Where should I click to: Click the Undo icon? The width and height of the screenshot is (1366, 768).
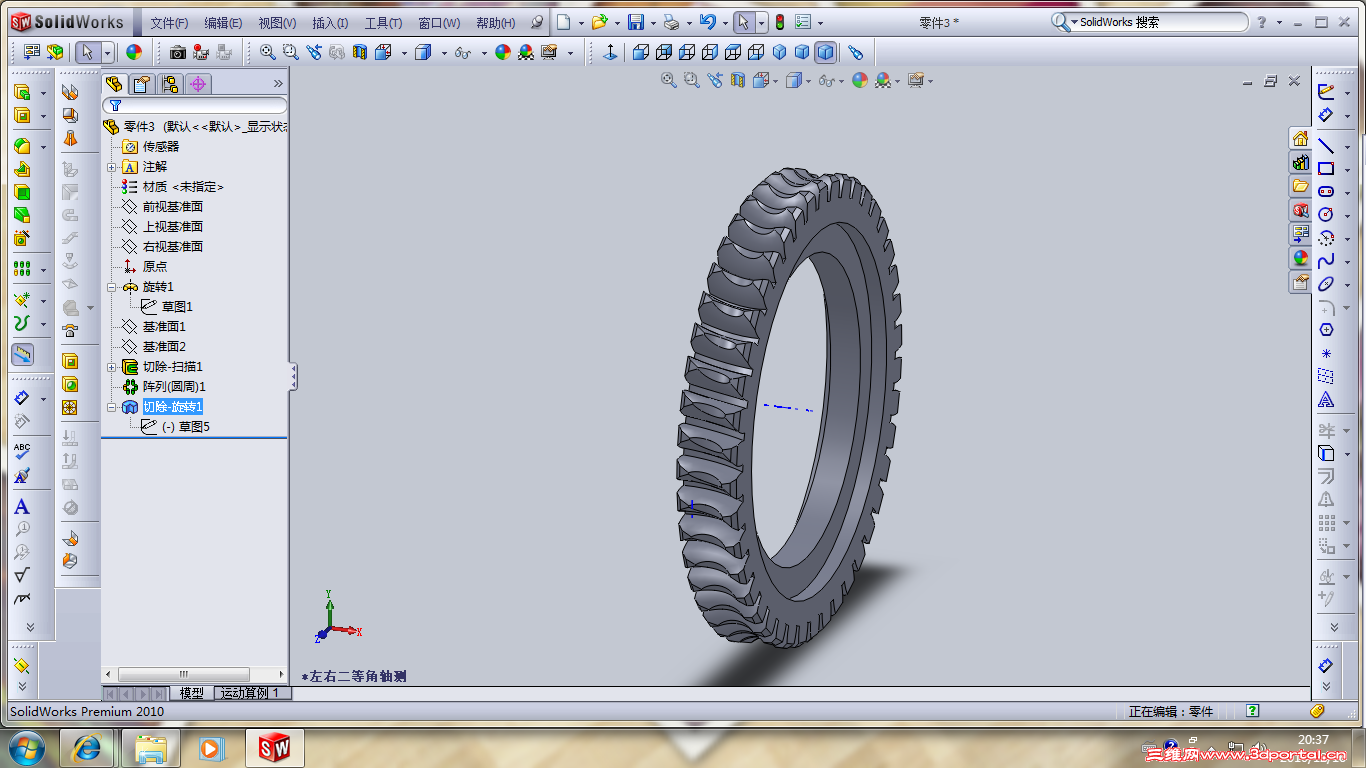coord(708,22)
